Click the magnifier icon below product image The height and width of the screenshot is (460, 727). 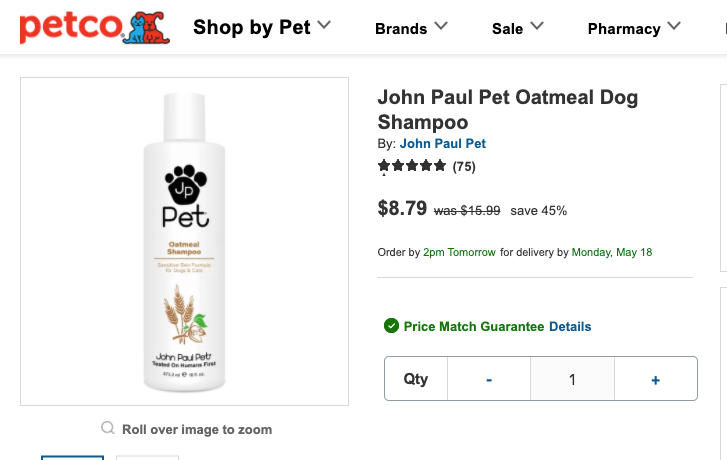108,429
